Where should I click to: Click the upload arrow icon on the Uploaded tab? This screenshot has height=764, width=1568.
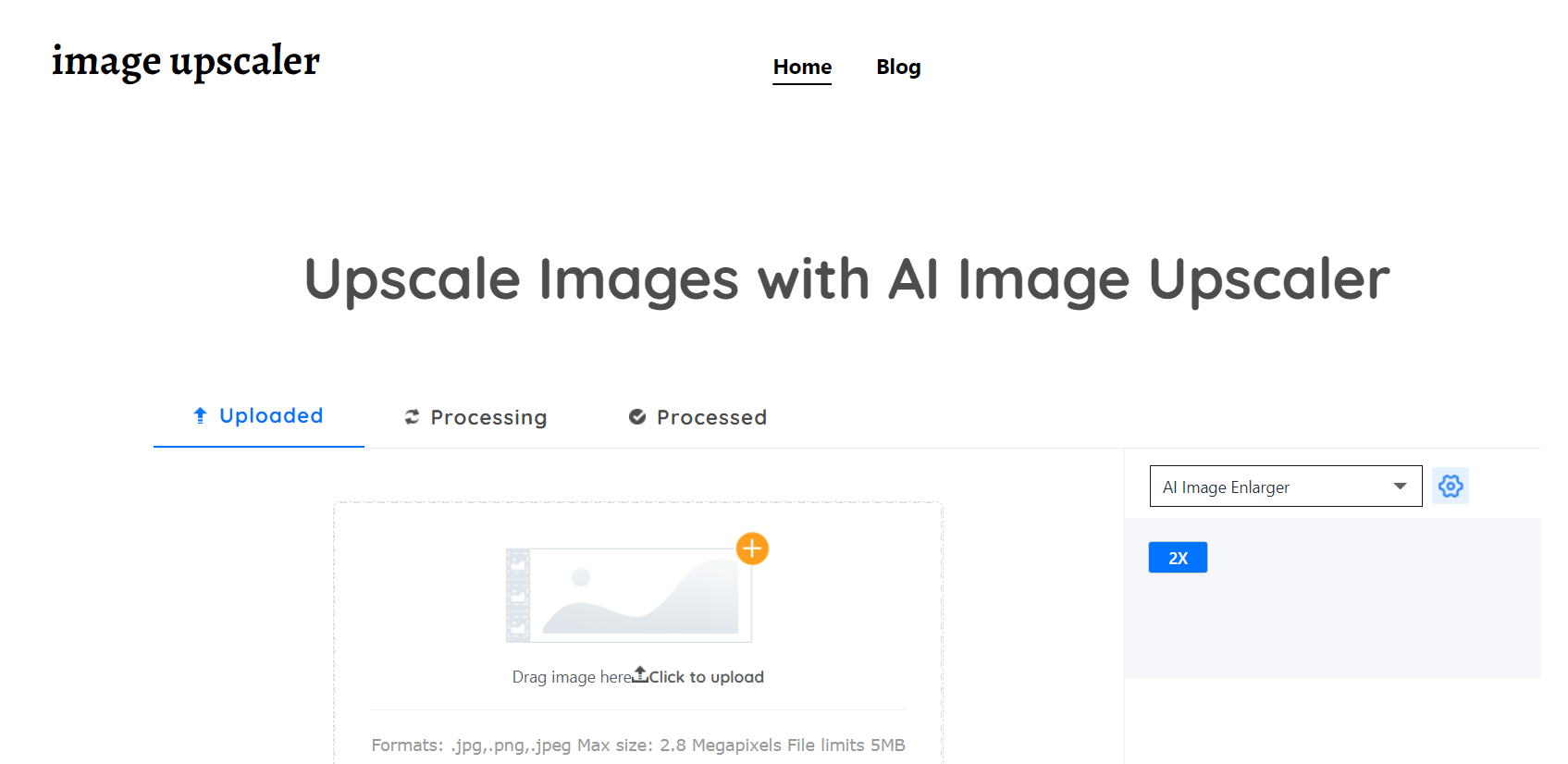(x=200, y=415)
